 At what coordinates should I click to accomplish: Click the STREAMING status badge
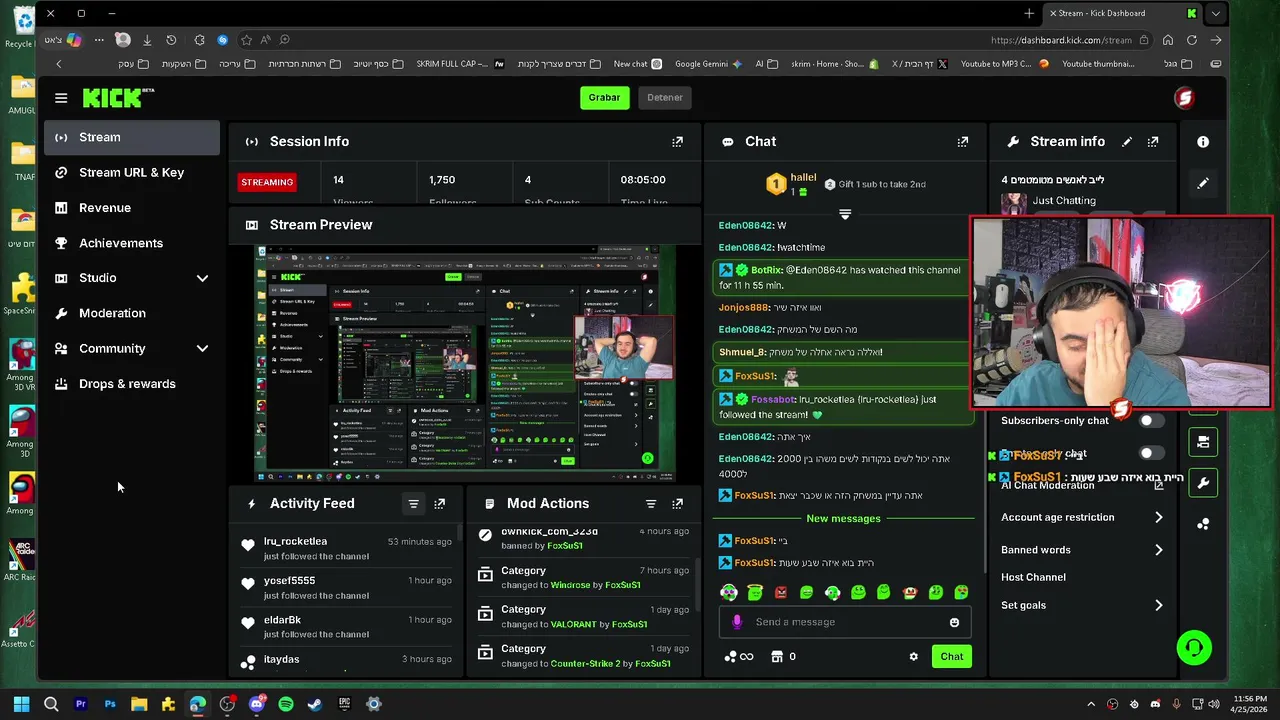[x=267, y=182]
